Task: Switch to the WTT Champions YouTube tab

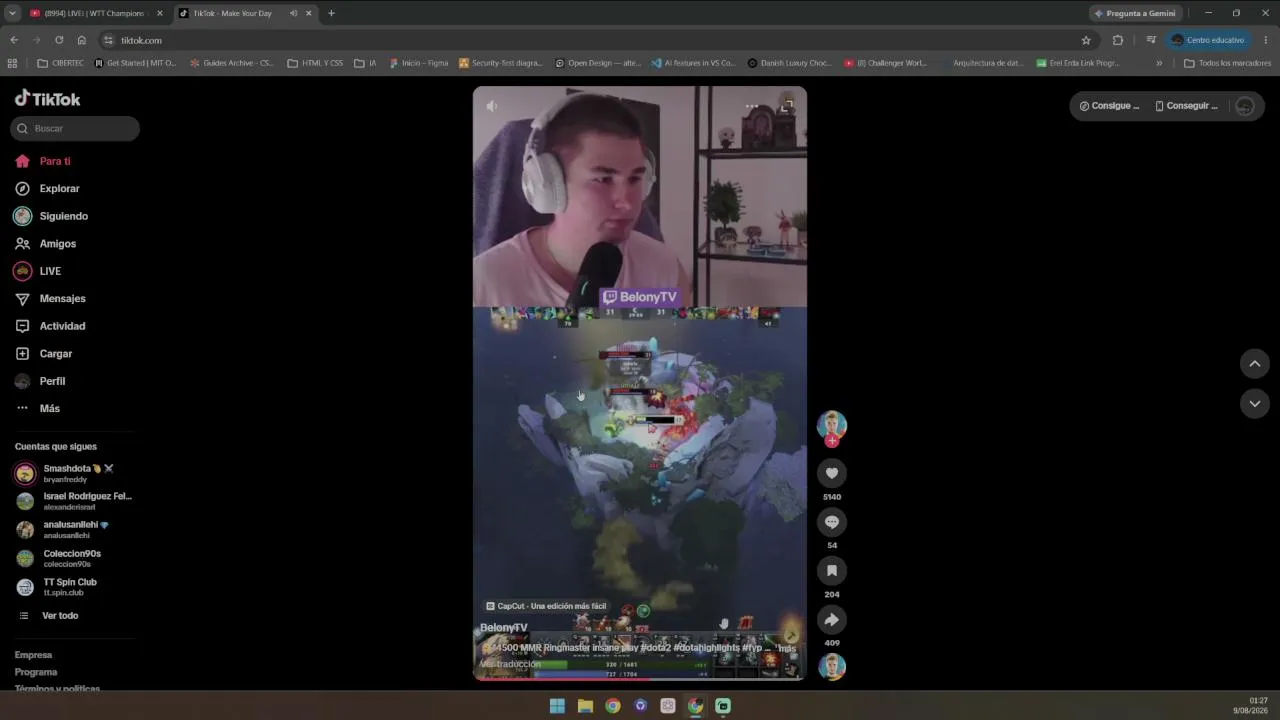Action: 96,13
